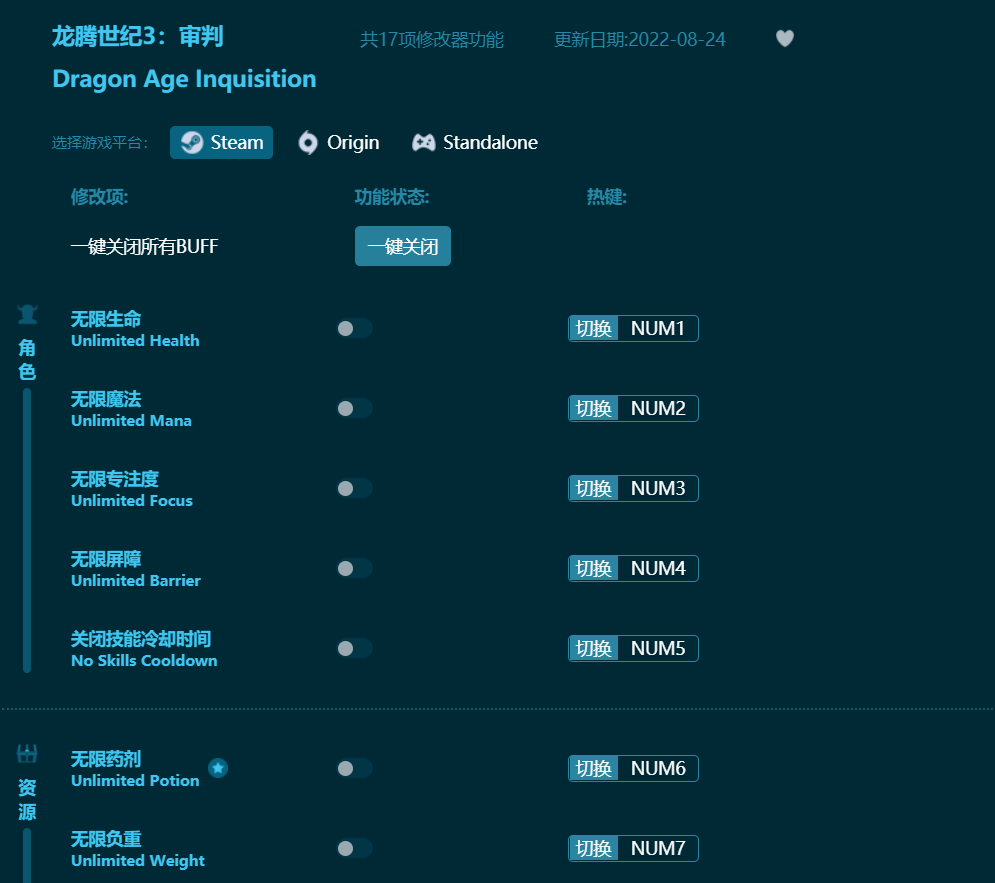Enable Unlimited Mana switch
Screen dimensions: 995x883
tap(355, 409)
